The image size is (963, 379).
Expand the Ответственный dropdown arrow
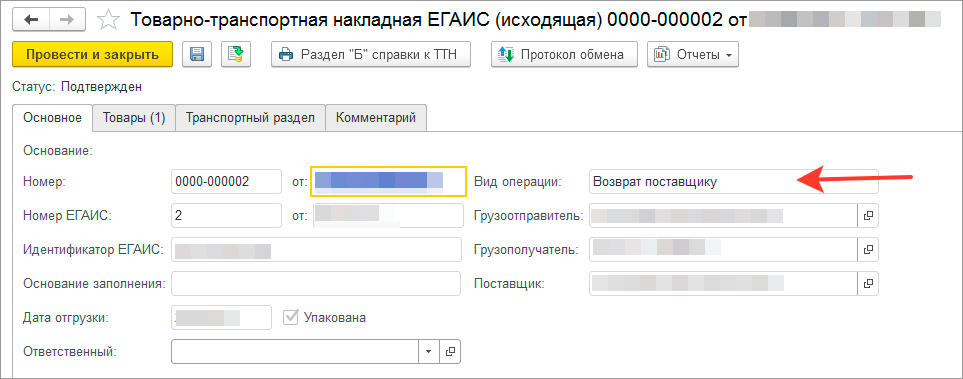click(x=429, y=351)
